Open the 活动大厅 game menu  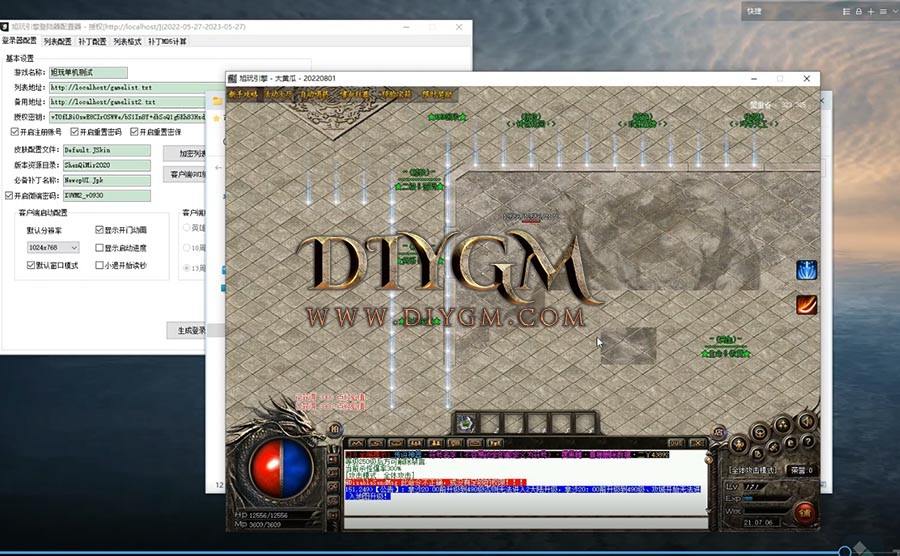click(x=278, y=94)
